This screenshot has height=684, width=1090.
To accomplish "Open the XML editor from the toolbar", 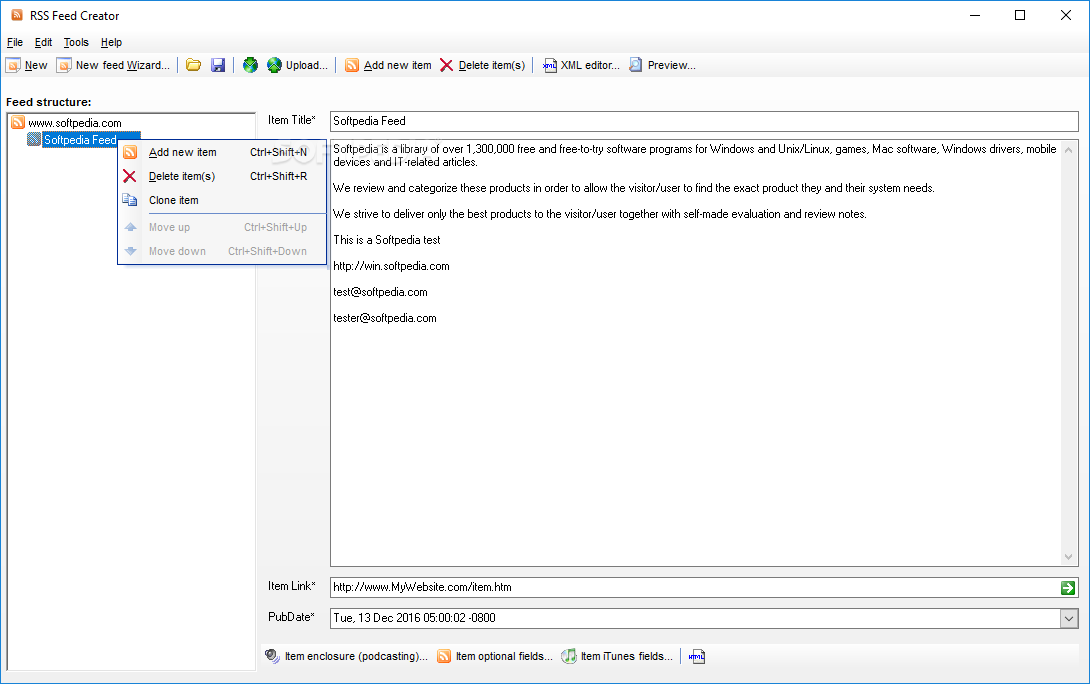I will pos(581,65).
